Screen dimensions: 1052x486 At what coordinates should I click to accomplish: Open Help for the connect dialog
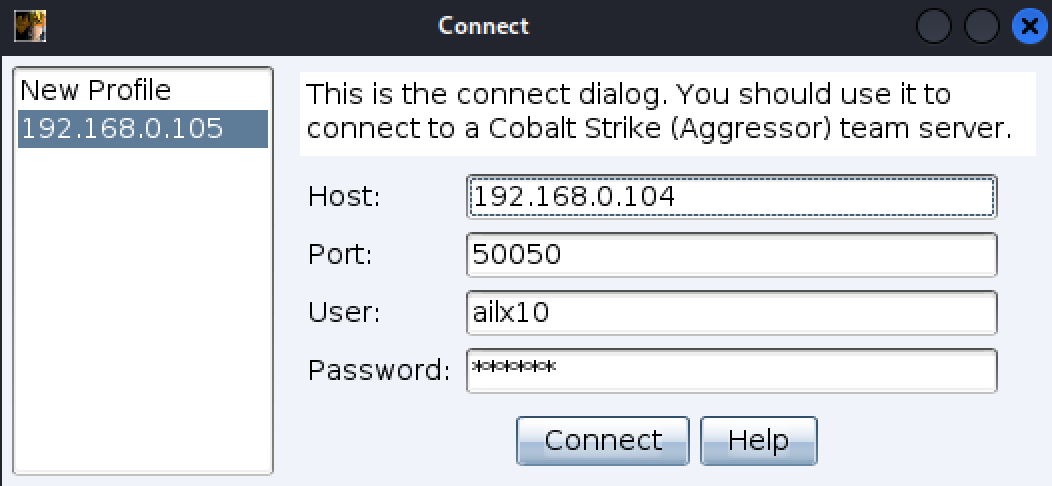pyautogui.click(x=758, y=441)
